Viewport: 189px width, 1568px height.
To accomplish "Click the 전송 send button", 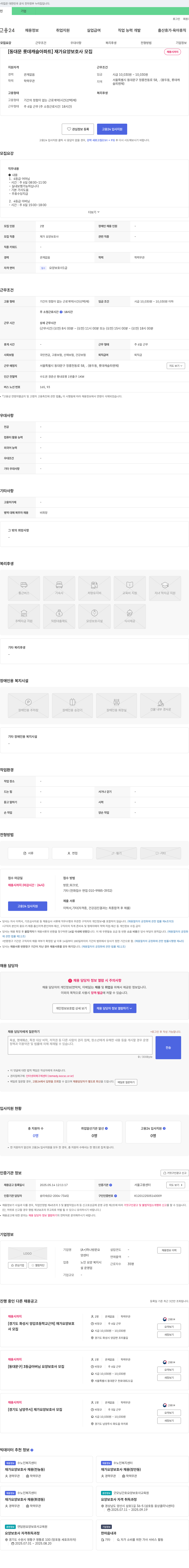I will click(x=168, y=1048).
